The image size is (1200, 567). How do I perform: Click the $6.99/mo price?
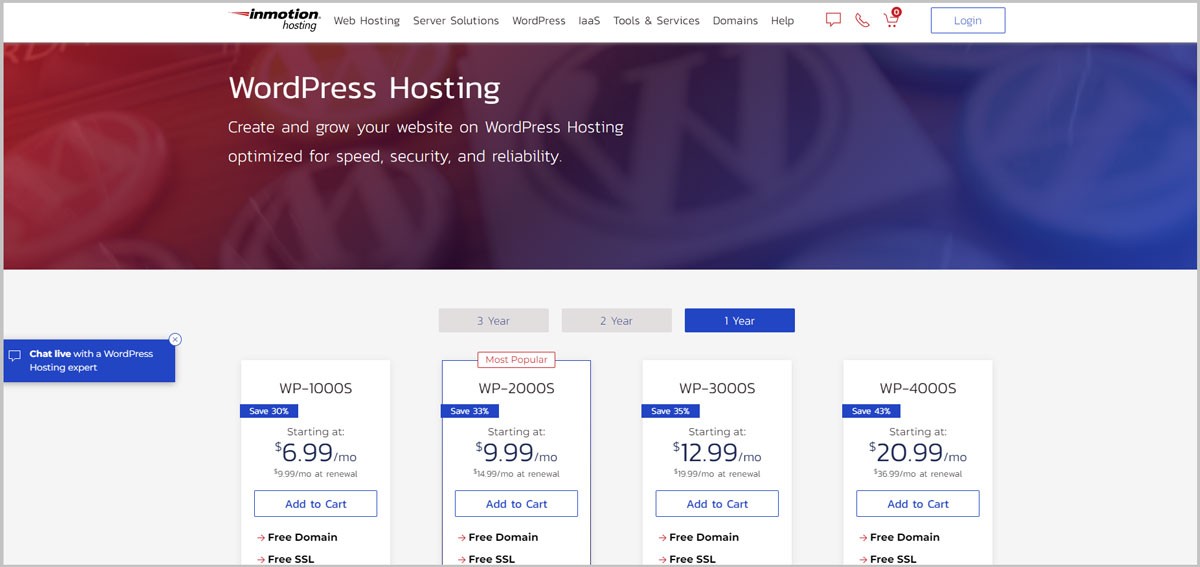pyautogui.click(x=315, y=453)
